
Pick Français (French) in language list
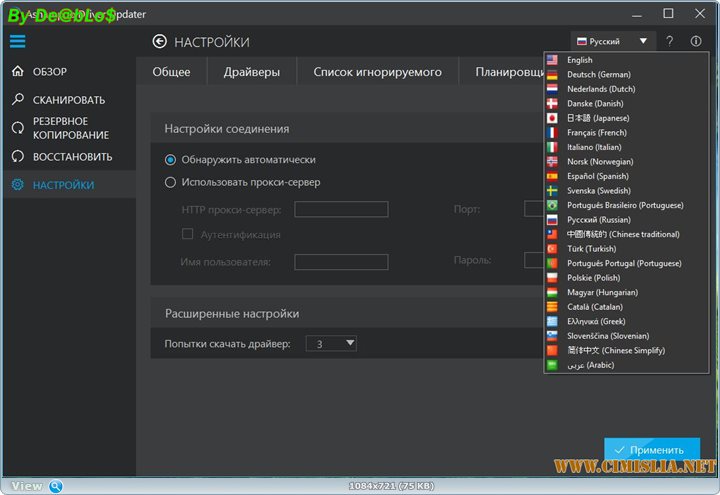click(596, 133)
